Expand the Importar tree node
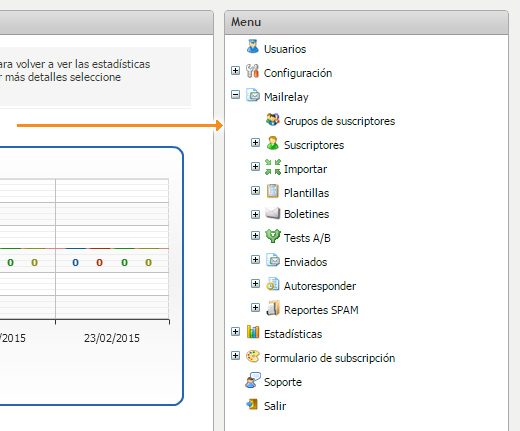The image size is (520, 431). pyautogui.click(x=255, y=167)
